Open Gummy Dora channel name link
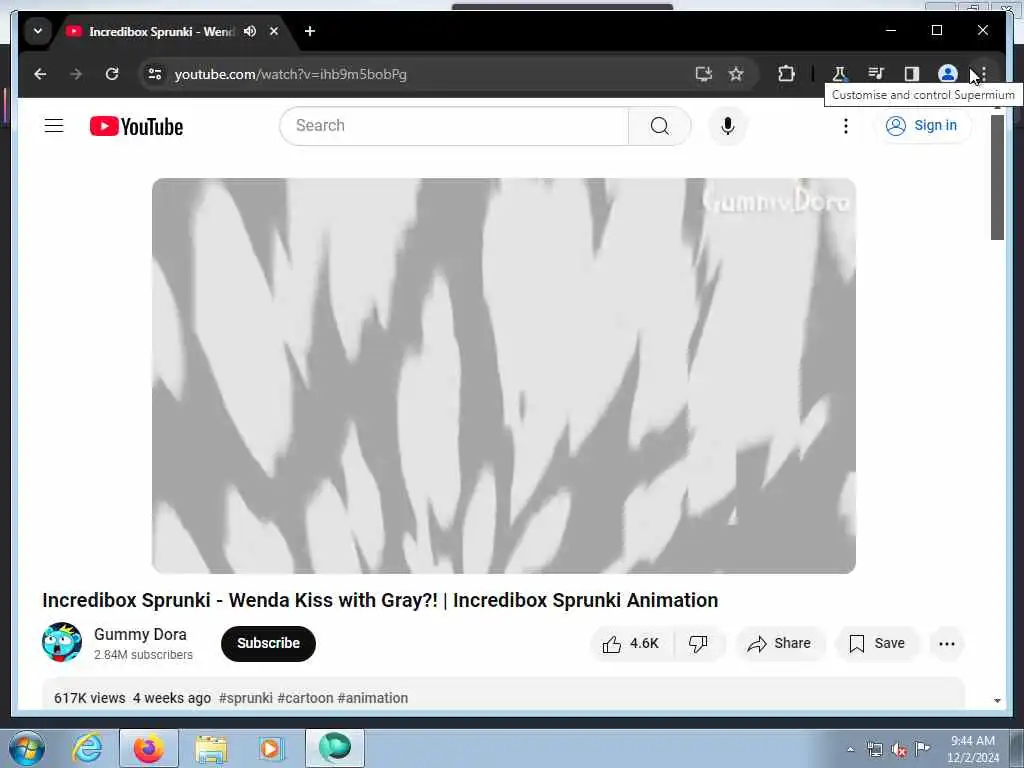 [140, 634]
